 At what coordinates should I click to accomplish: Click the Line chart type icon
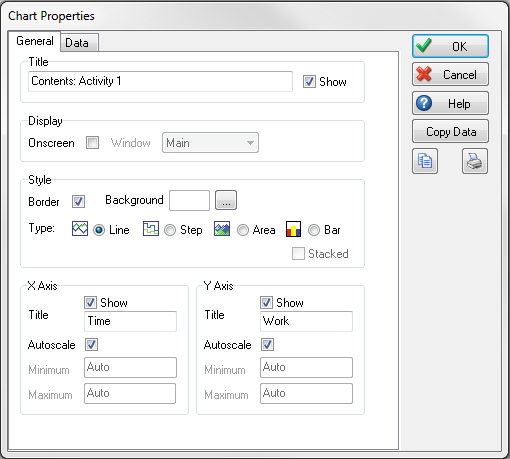(80, 229)
